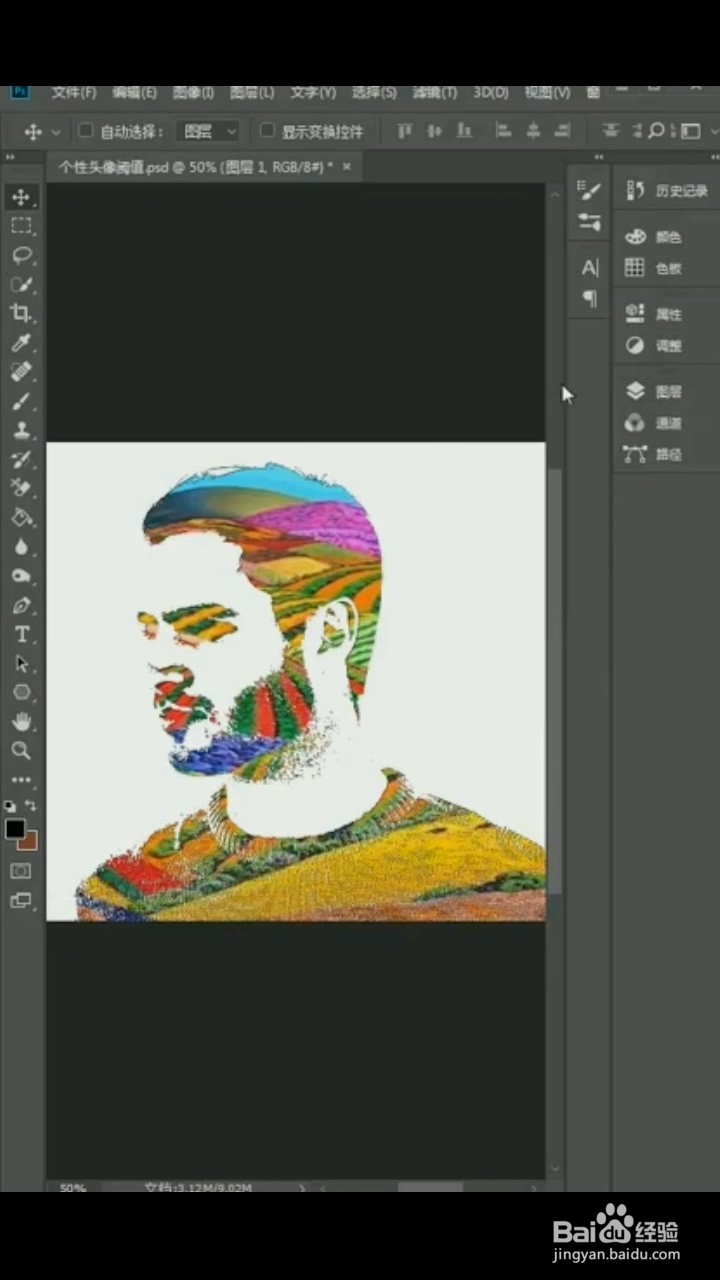Screen dimensions: 720x1280
Task: Select the Move tool in the toolbox
Action: pyautogui.click(x=21, y=197)
